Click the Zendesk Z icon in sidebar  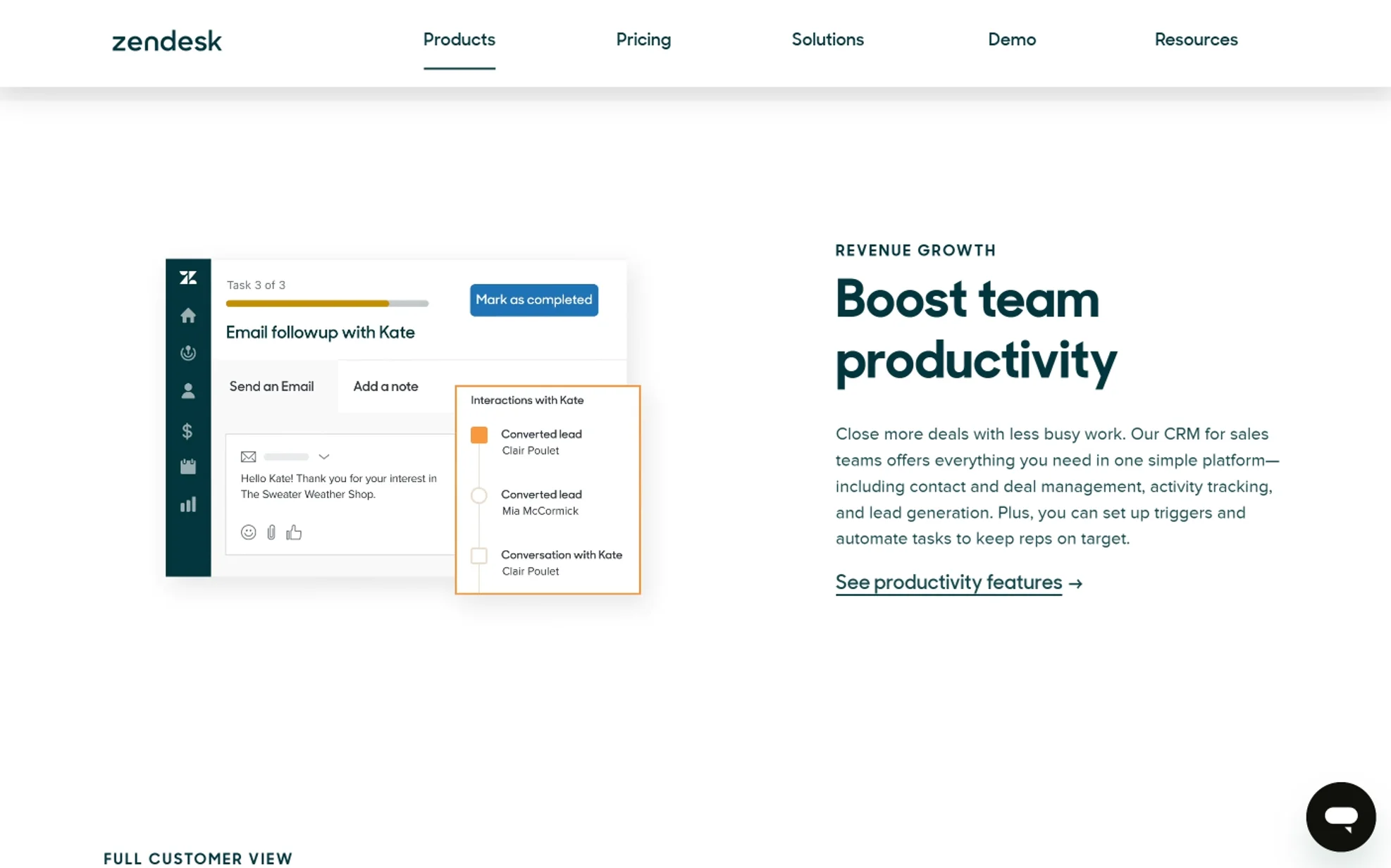coord(187,278)
